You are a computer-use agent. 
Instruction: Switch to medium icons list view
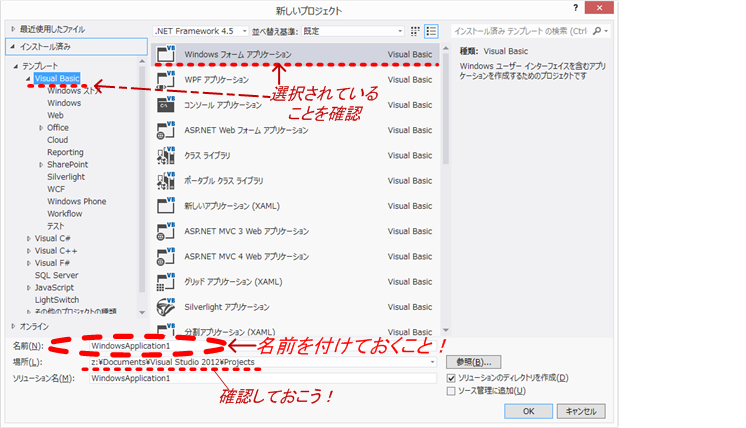tap(431, 31)
